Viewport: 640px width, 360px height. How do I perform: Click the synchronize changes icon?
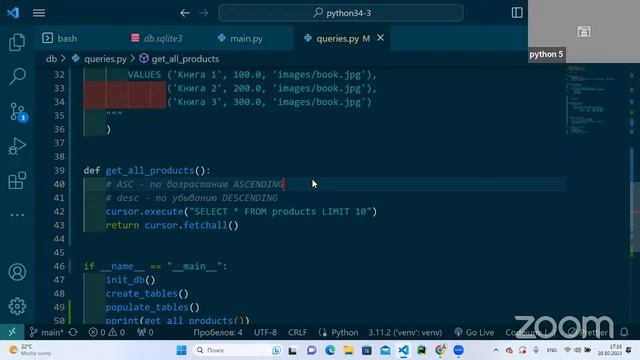pos(73,332)
